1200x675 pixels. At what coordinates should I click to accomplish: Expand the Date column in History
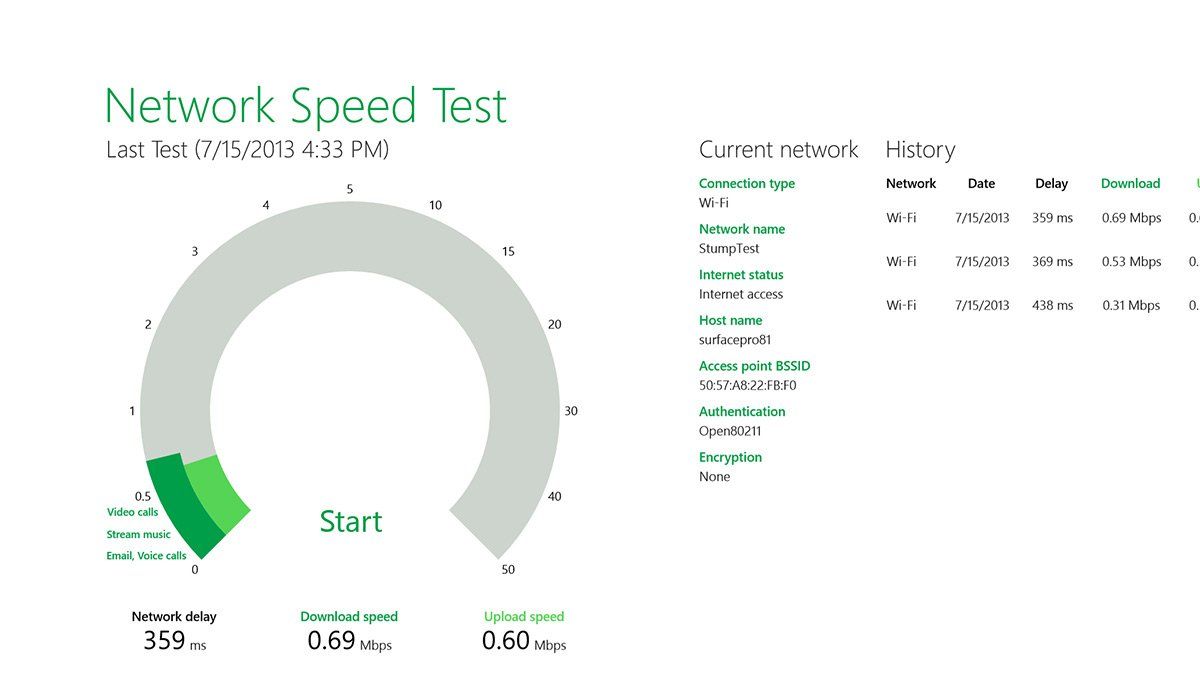click(x=981, y=183)
